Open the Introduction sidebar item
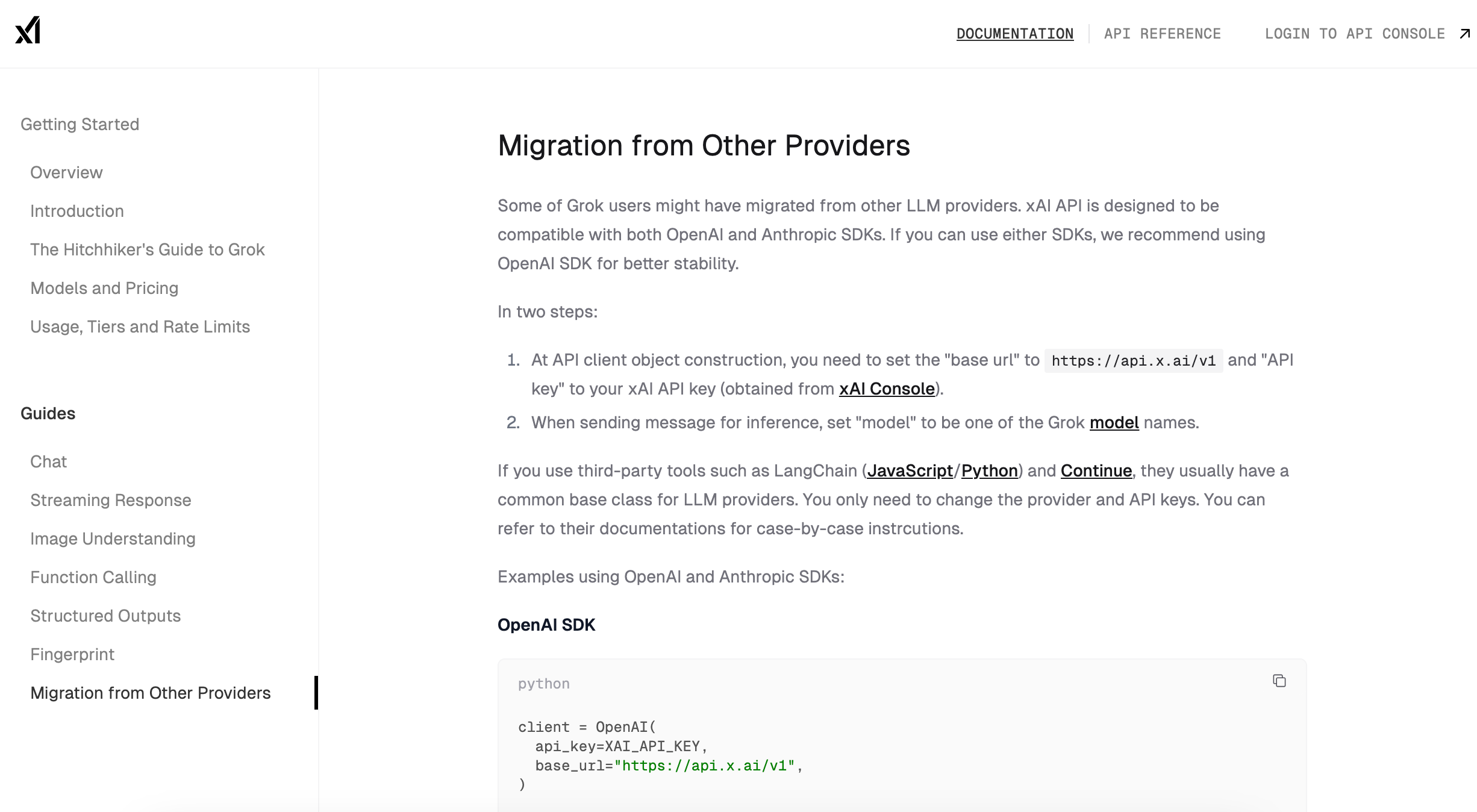 [77, 211]
